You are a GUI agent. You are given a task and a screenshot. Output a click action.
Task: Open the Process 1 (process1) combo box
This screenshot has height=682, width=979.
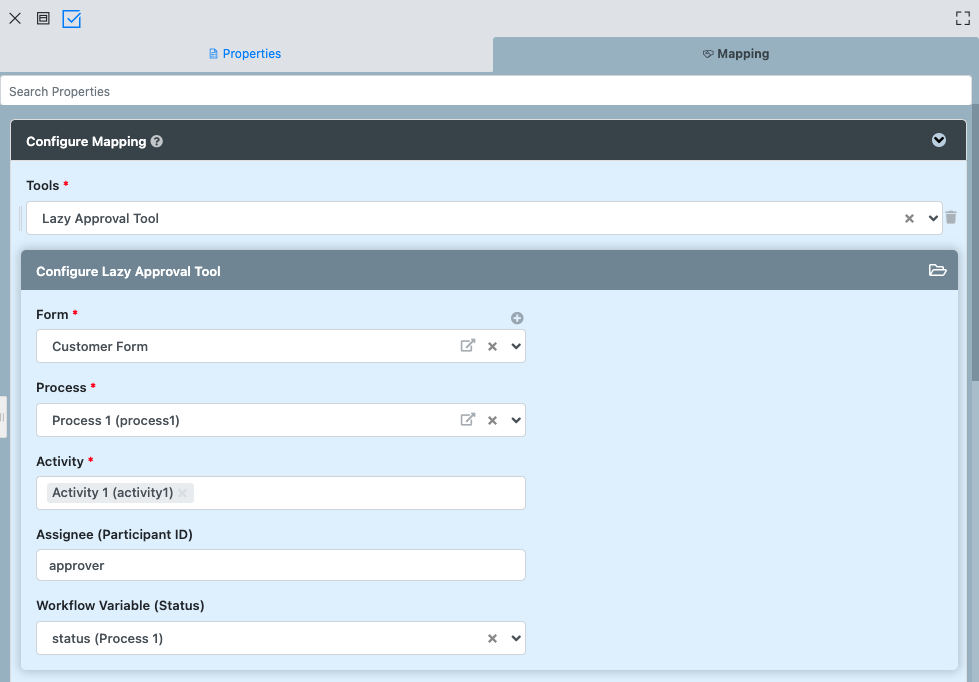[x=281, y=420]
